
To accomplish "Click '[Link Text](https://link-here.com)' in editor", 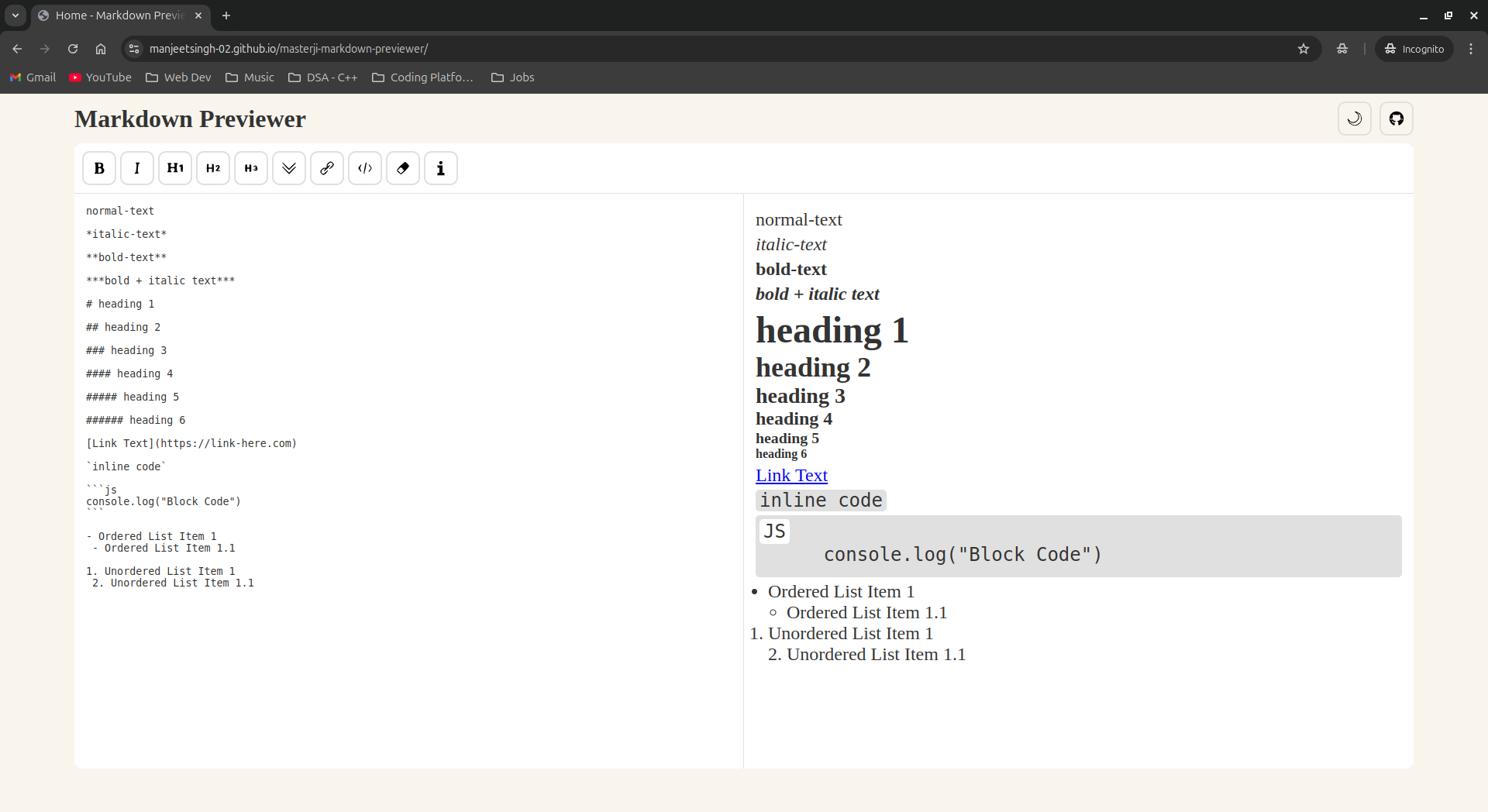I will [x=191, y=443].
